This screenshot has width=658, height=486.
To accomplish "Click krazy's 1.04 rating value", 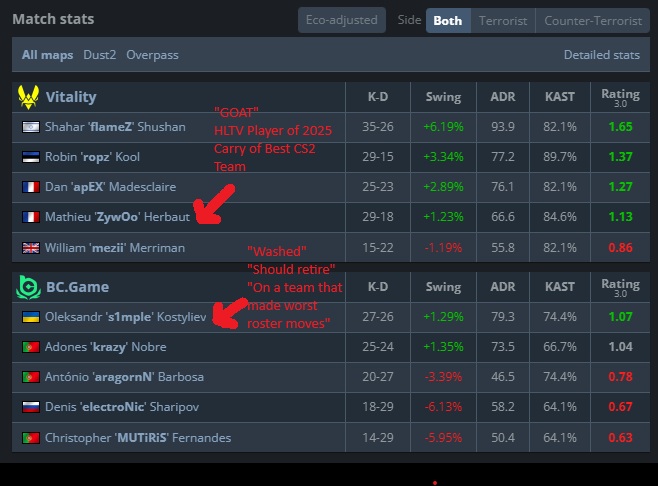I will click(620, 347).
